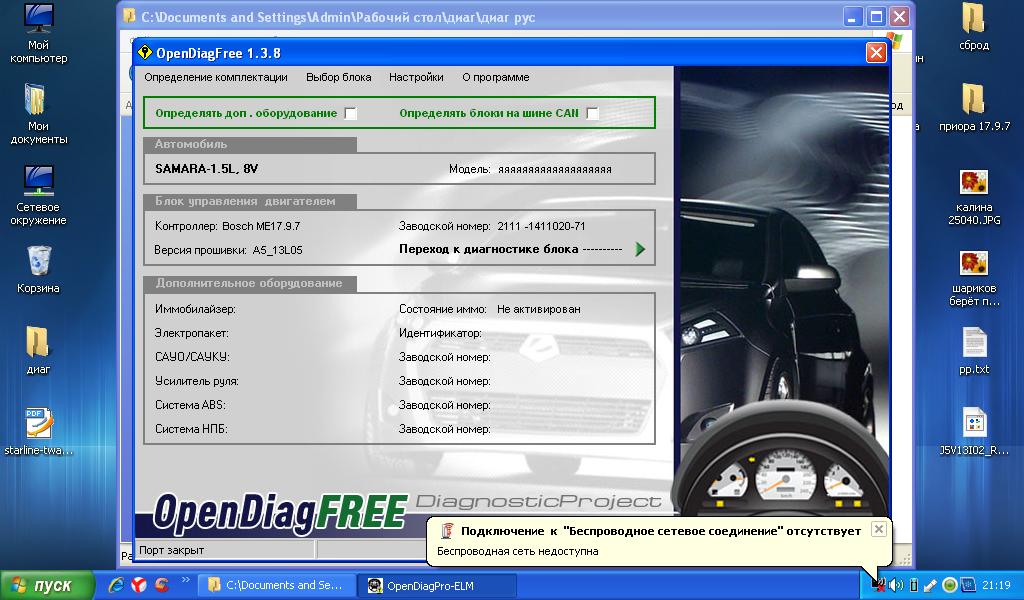Click the Идентификатор label
1024x600 pixels.
pos(440,333)
